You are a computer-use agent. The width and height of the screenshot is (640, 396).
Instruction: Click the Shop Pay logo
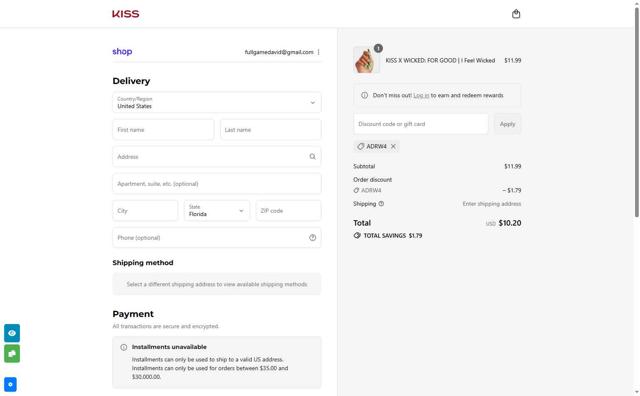(x=122, y=51)
